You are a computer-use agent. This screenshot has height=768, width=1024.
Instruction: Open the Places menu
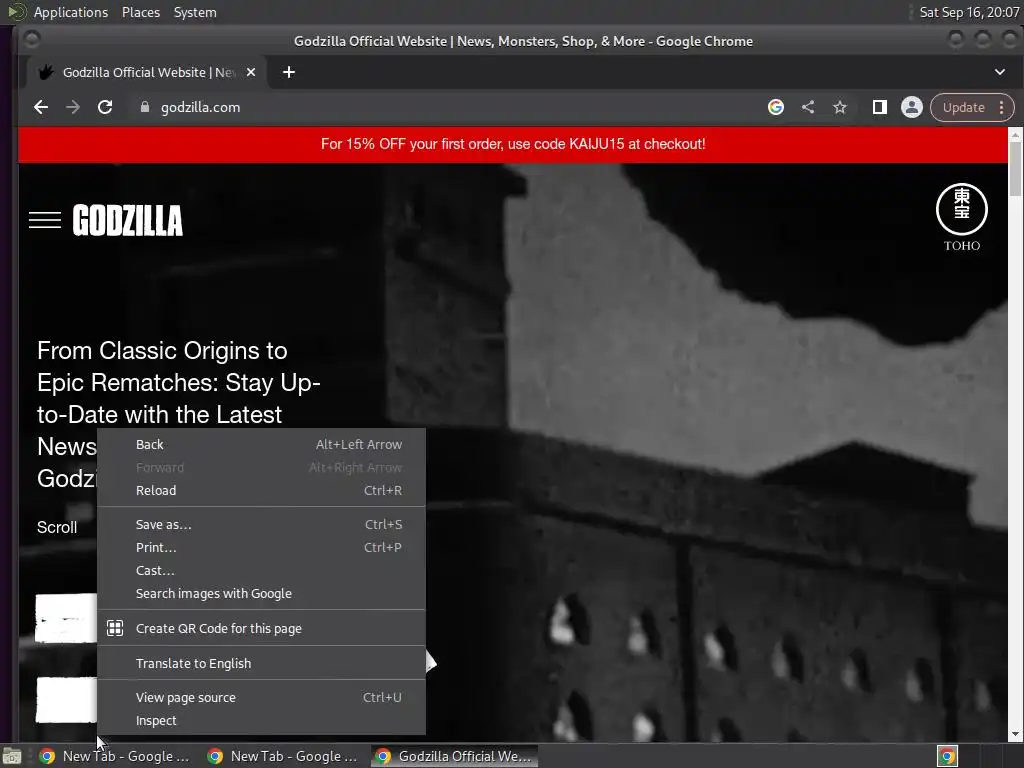point(141,12)
